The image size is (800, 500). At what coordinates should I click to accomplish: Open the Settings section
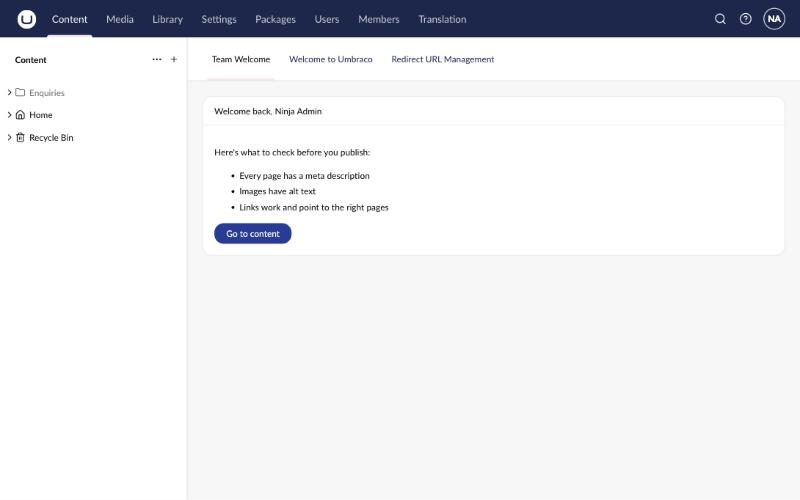coord(219,19)
